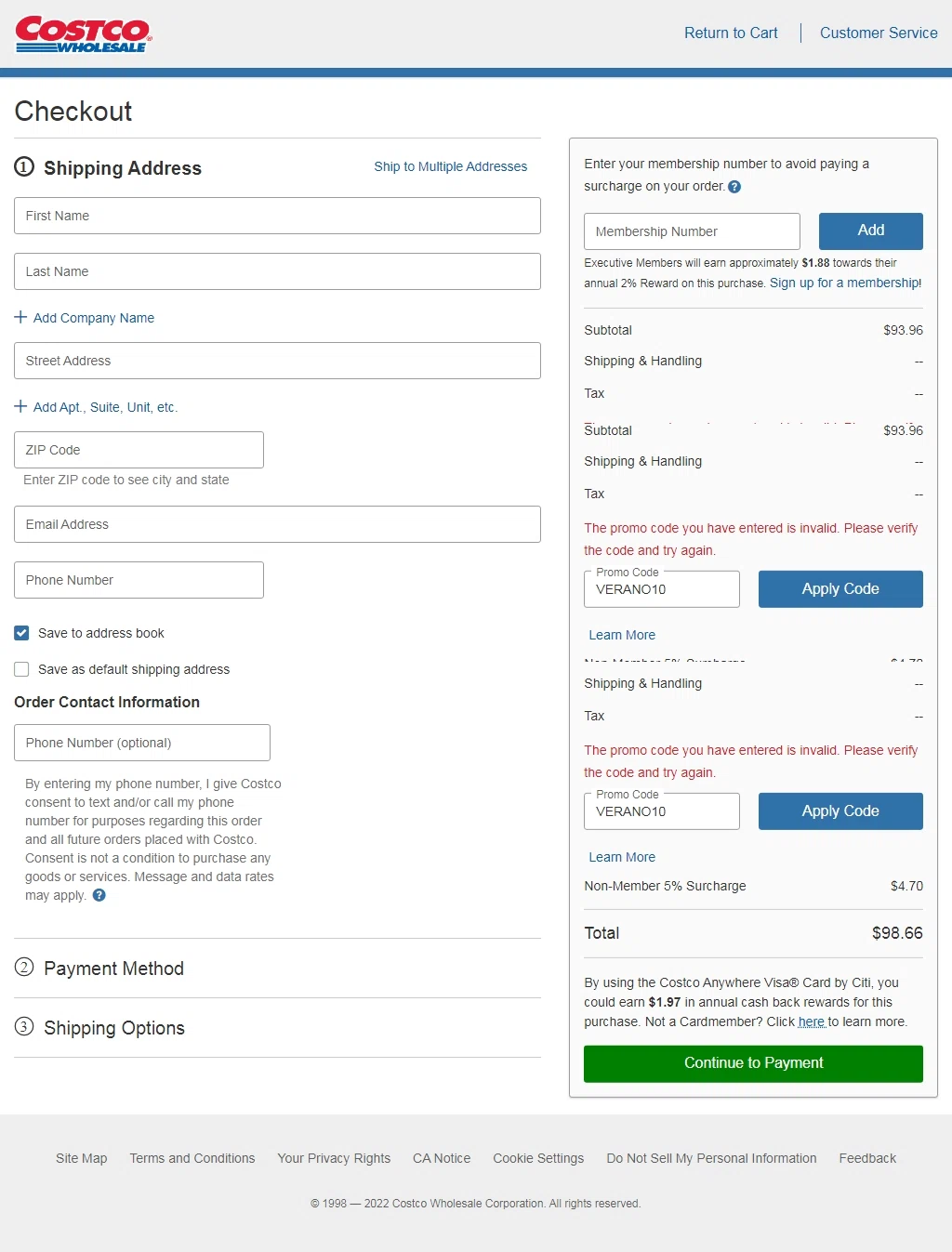Focus the First Name field
The width and height of the screenshot is (952, 1252).
coord(277,216)
